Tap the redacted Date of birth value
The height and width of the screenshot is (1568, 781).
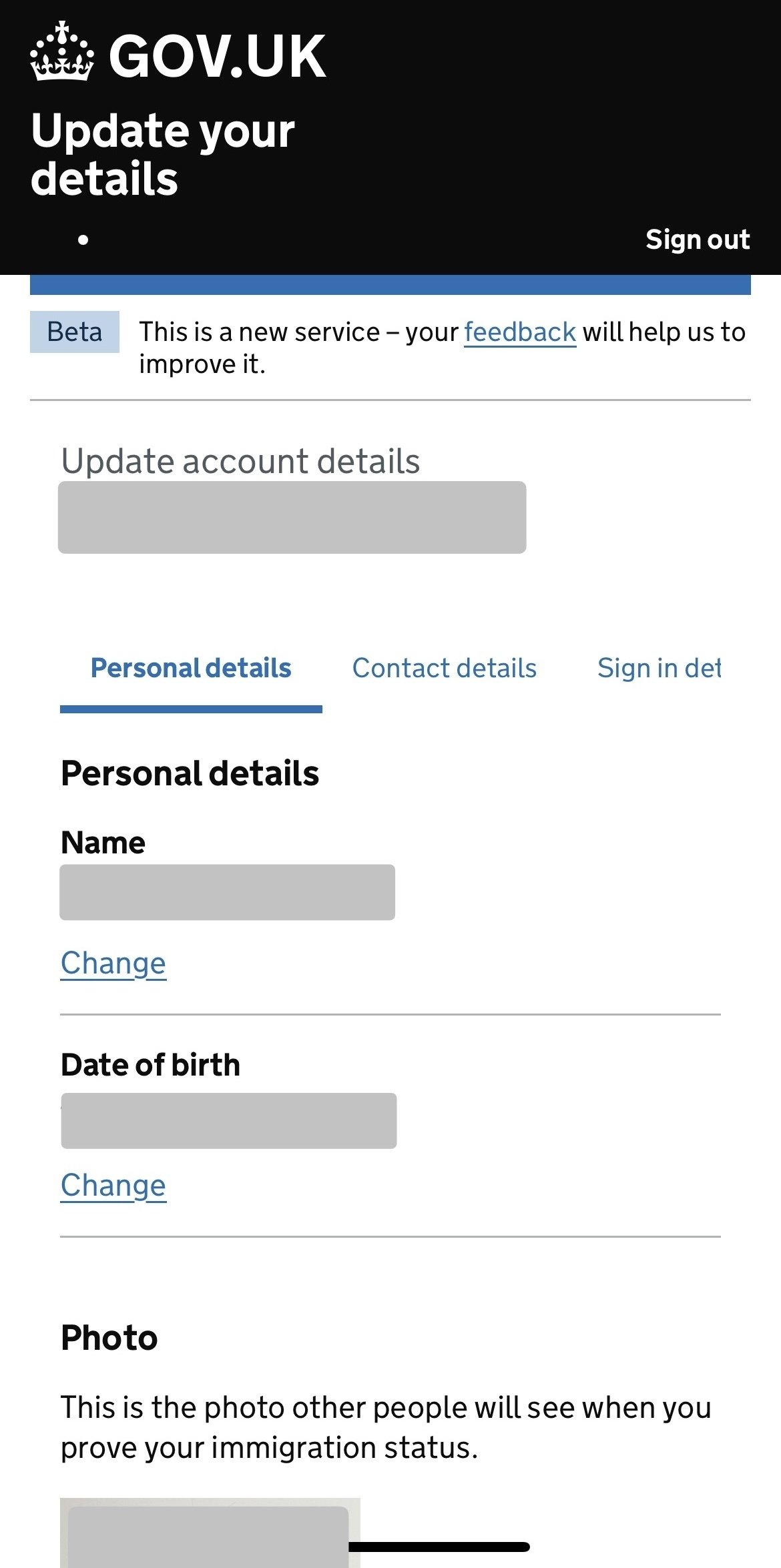(228, 1120)
